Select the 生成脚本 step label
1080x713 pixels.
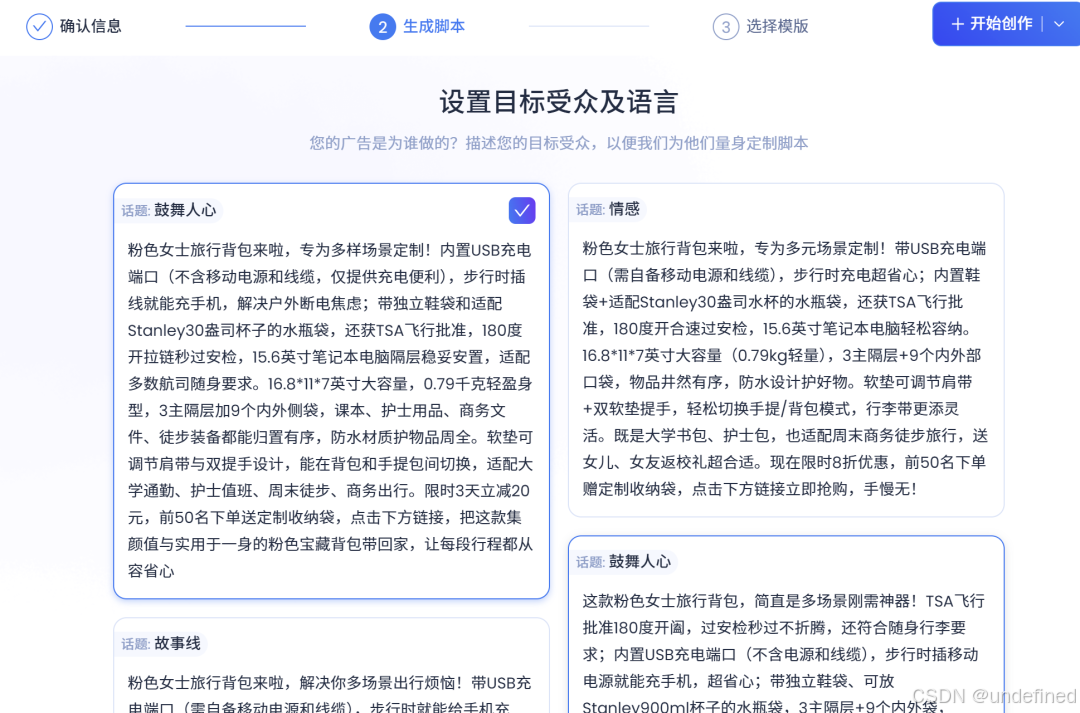(434, 27)
